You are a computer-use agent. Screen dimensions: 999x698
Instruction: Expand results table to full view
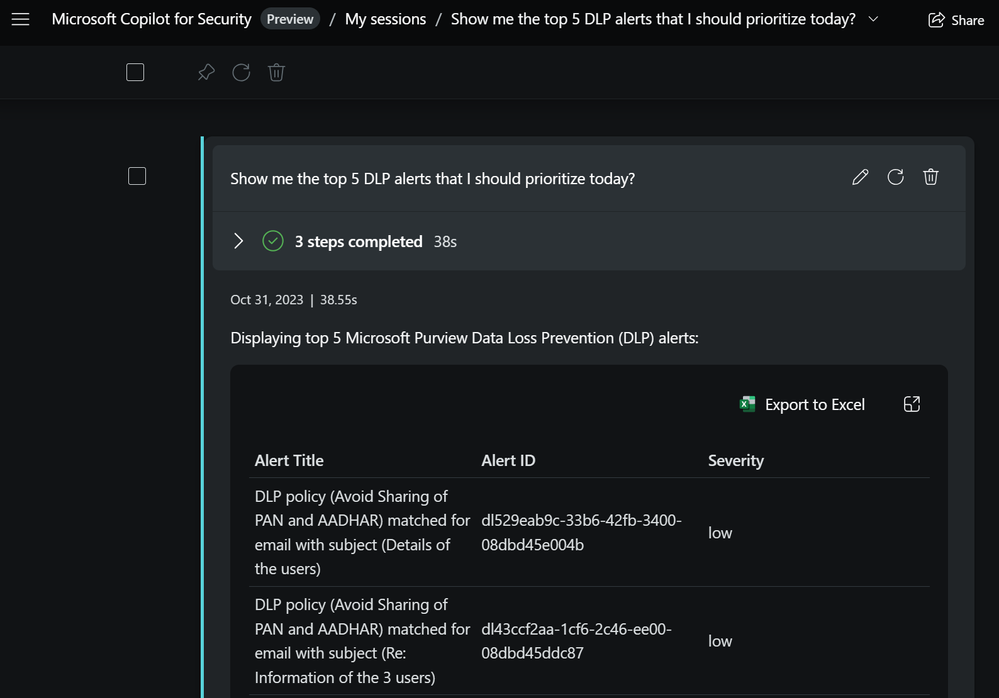(912, 404)
